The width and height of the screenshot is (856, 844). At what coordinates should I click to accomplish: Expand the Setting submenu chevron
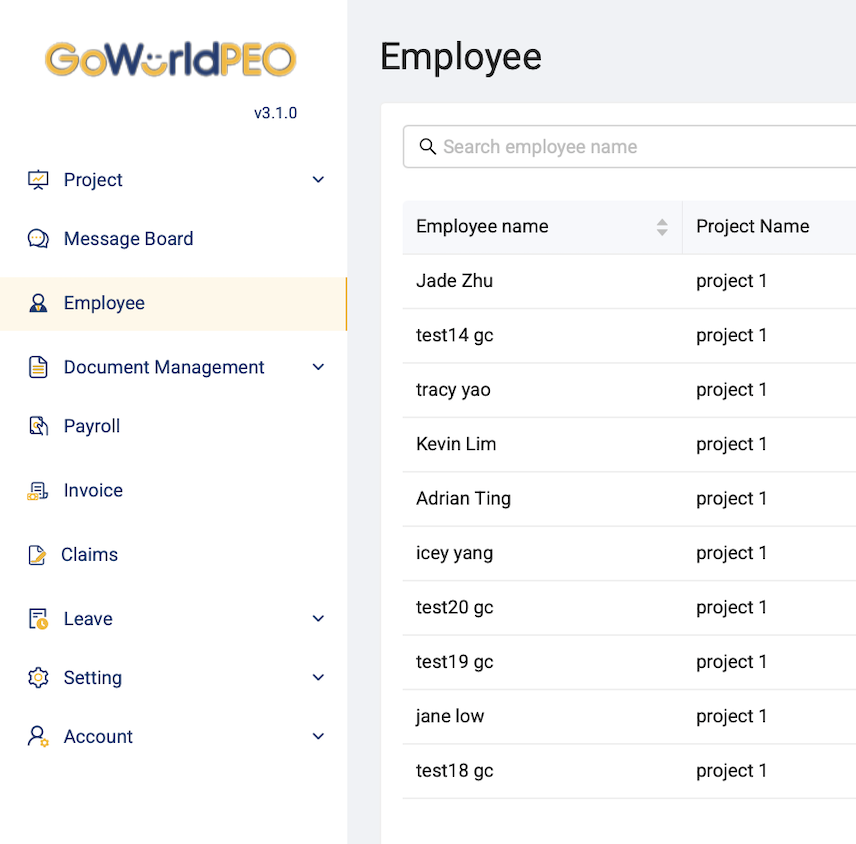318,678
